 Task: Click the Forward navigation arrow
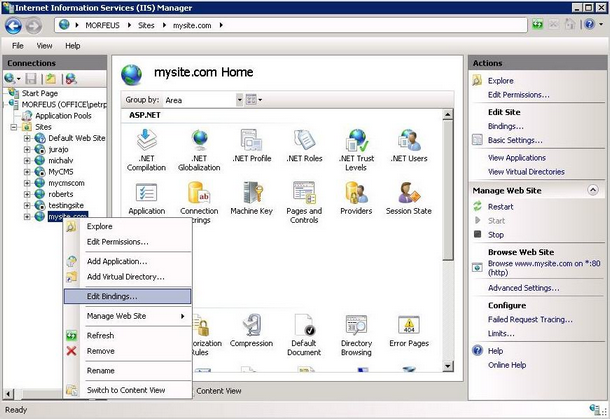click(x=34, y=26)
